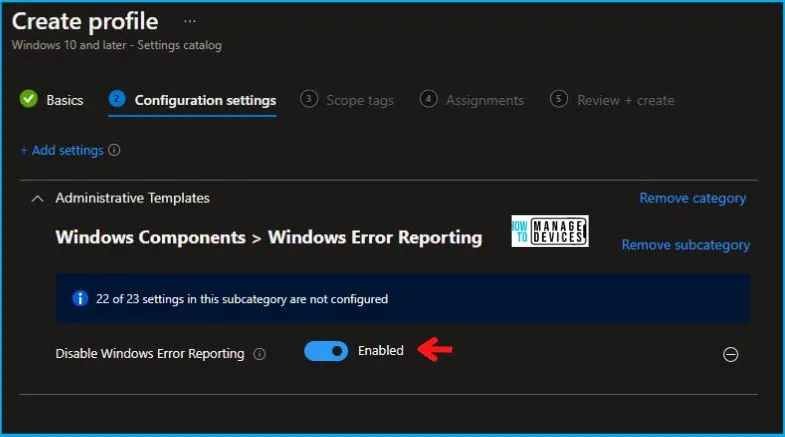Screen dimensions: 785x437
Task: Click the '22 of 23 settings' message
Action: [x=242, y=299]
